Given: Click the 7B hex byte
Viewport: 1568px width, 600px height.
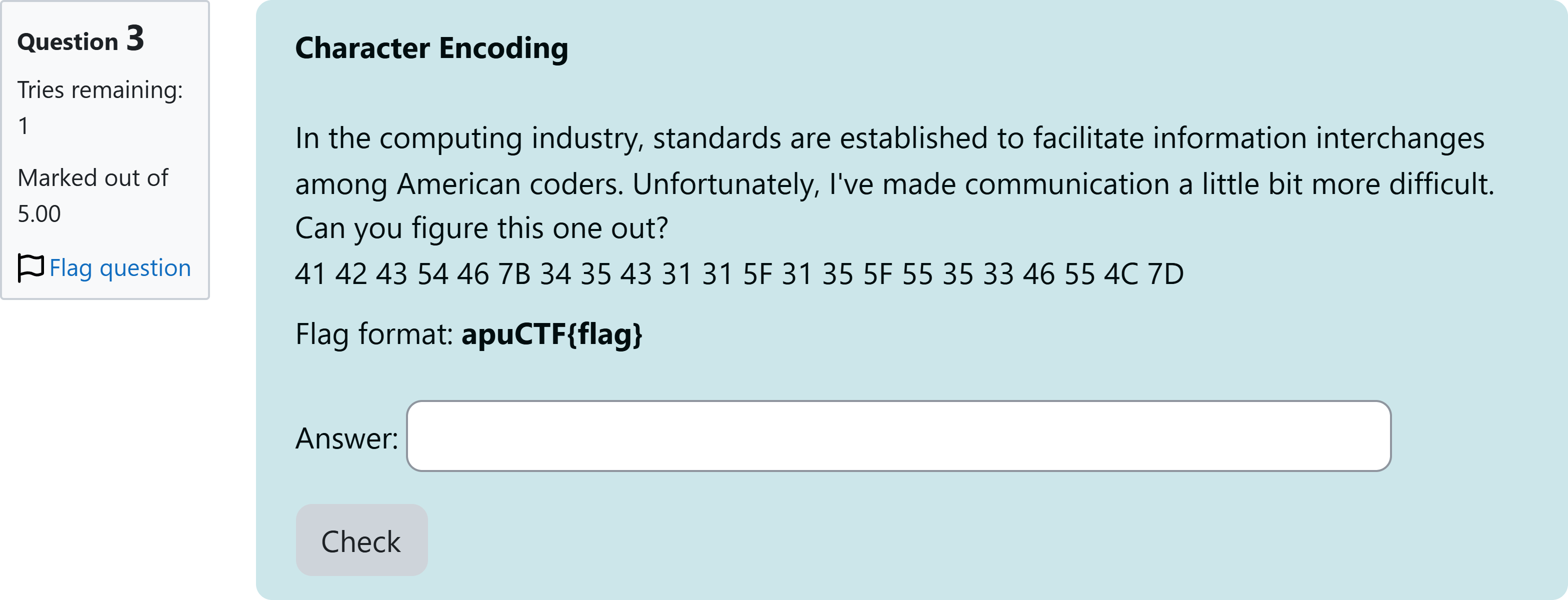Looking at the screenshot, I should (514, 274).
